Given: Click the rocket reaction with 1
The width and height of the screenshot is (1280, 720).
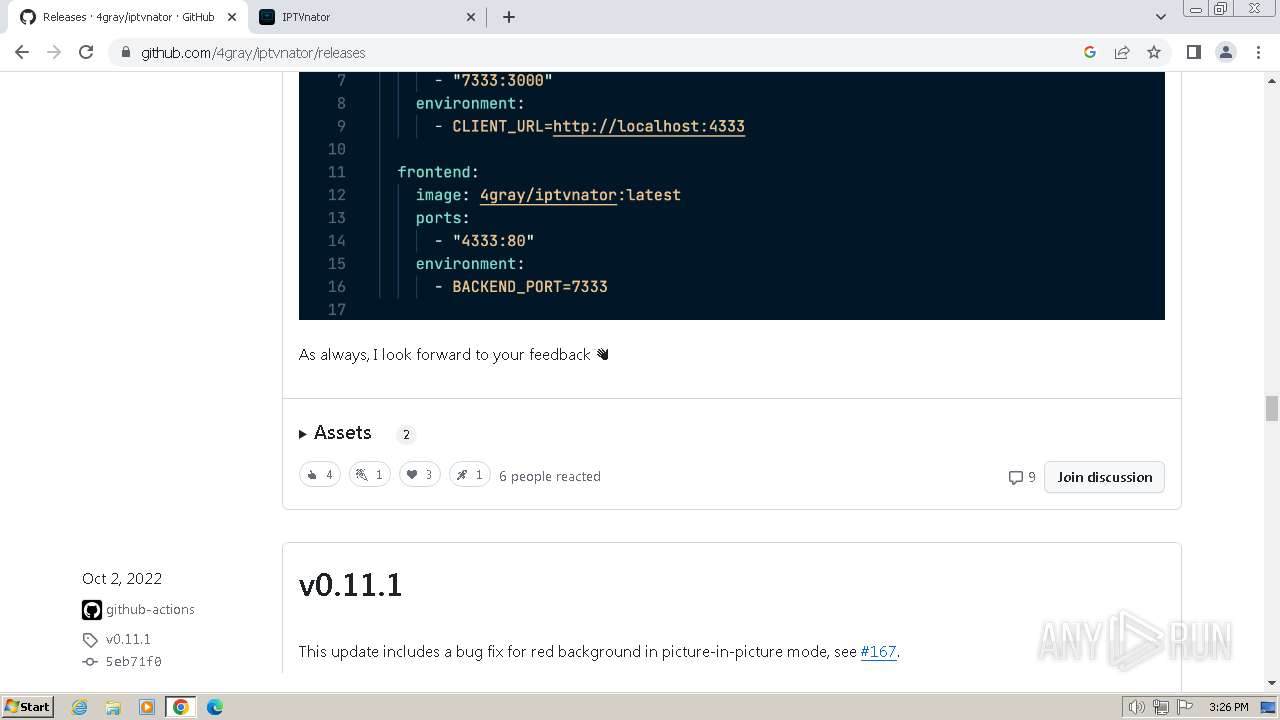Looking at the screenshot, I should 469,475.
